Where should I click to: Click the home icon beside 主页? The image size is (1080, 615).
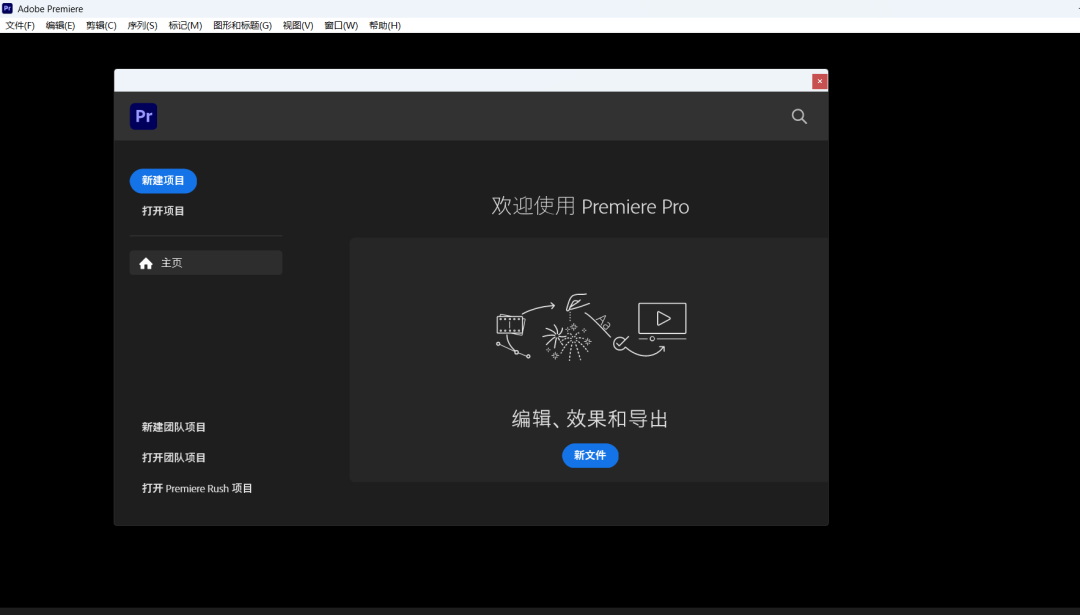tap(146, 263)
